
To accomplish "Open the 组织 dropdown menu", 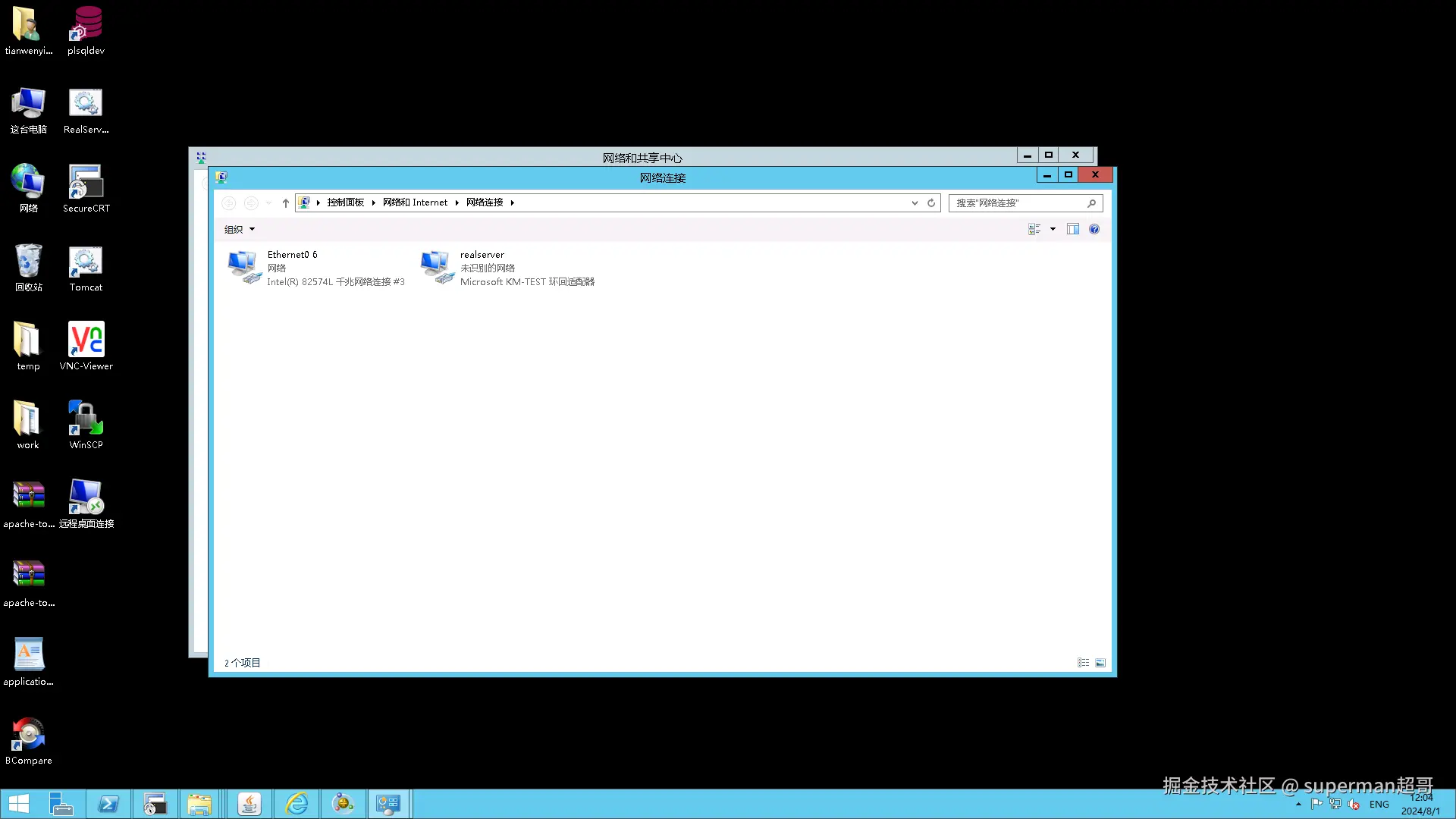I will point(239,229).
